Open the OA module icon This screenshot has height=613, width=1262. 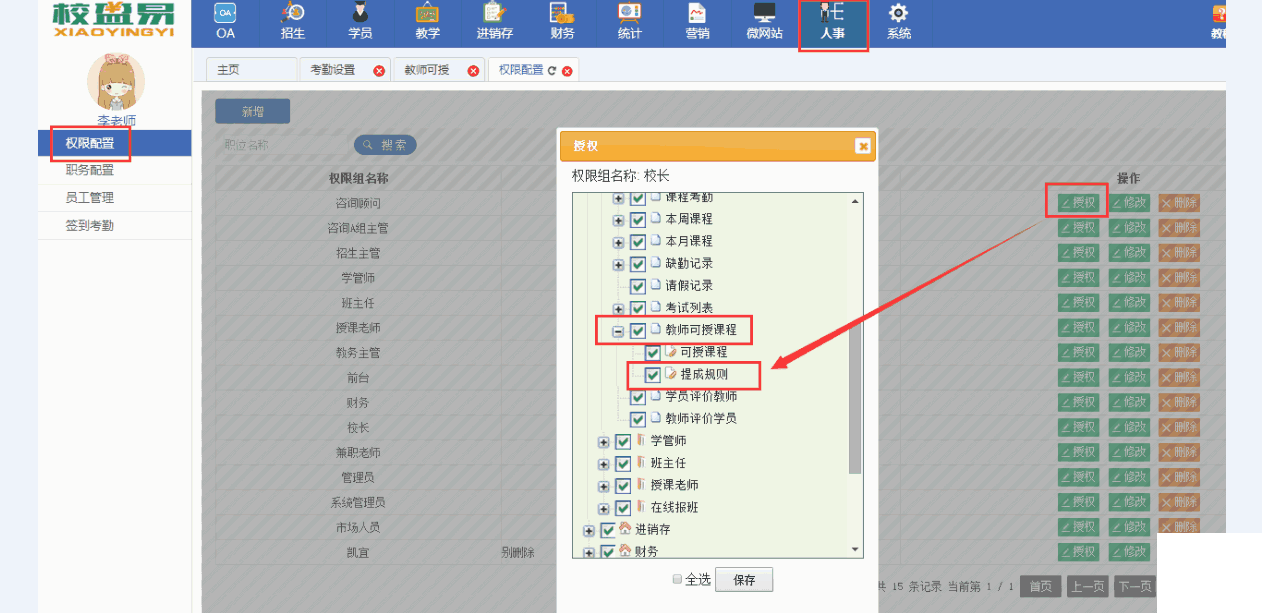click(x=225, y=22)
